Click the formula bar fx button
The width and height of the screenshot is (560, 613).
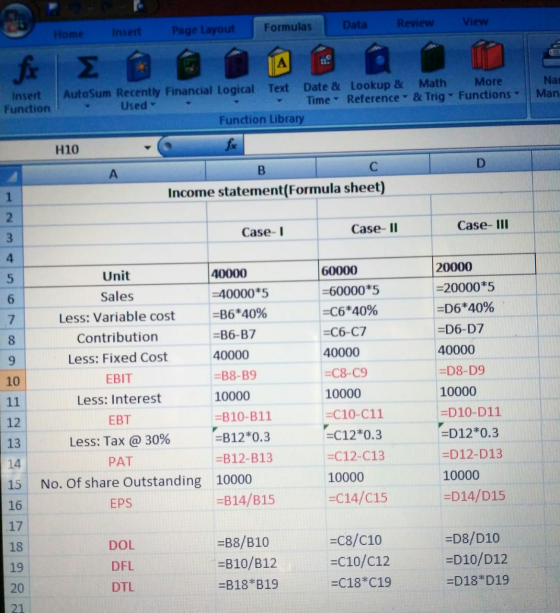coord(231,144)
